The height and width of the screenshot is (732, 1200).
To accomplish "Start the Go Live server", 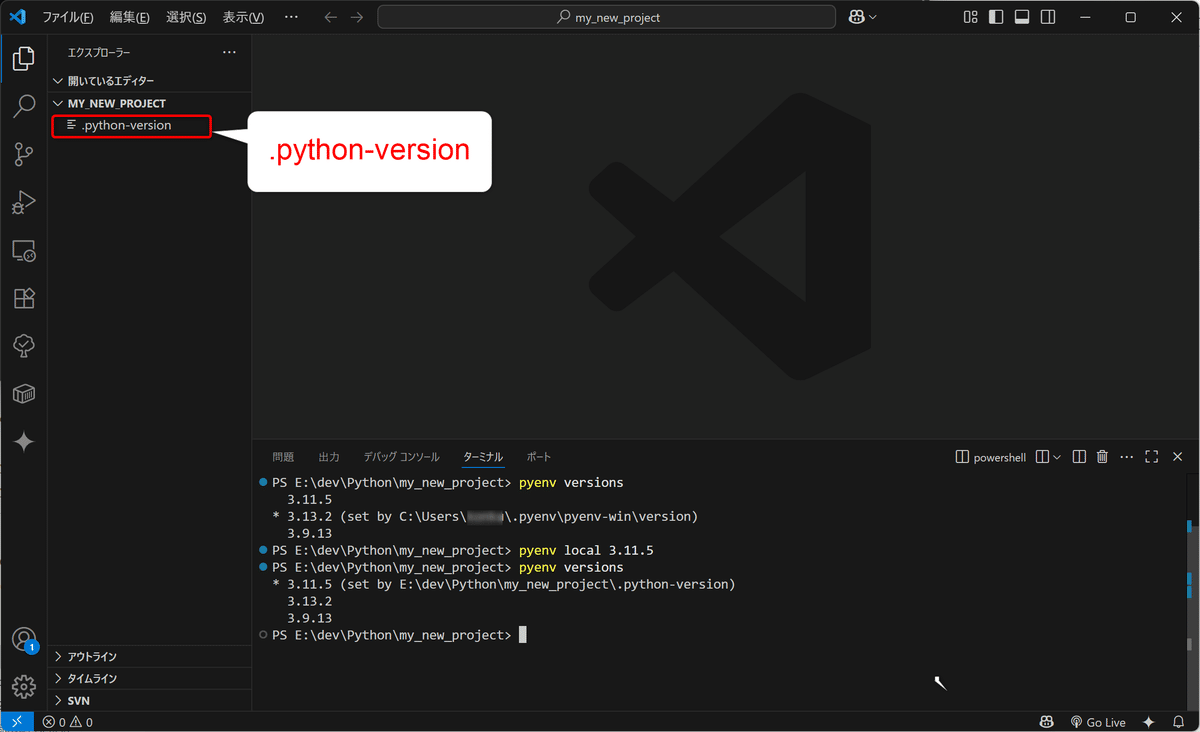I will (x=1098, y=721).
